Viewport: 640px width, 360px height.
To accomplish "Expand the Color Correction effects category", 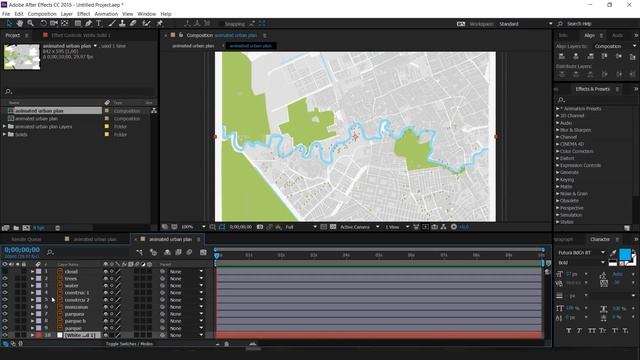I will pyautogui.click(x=558, y=151).
